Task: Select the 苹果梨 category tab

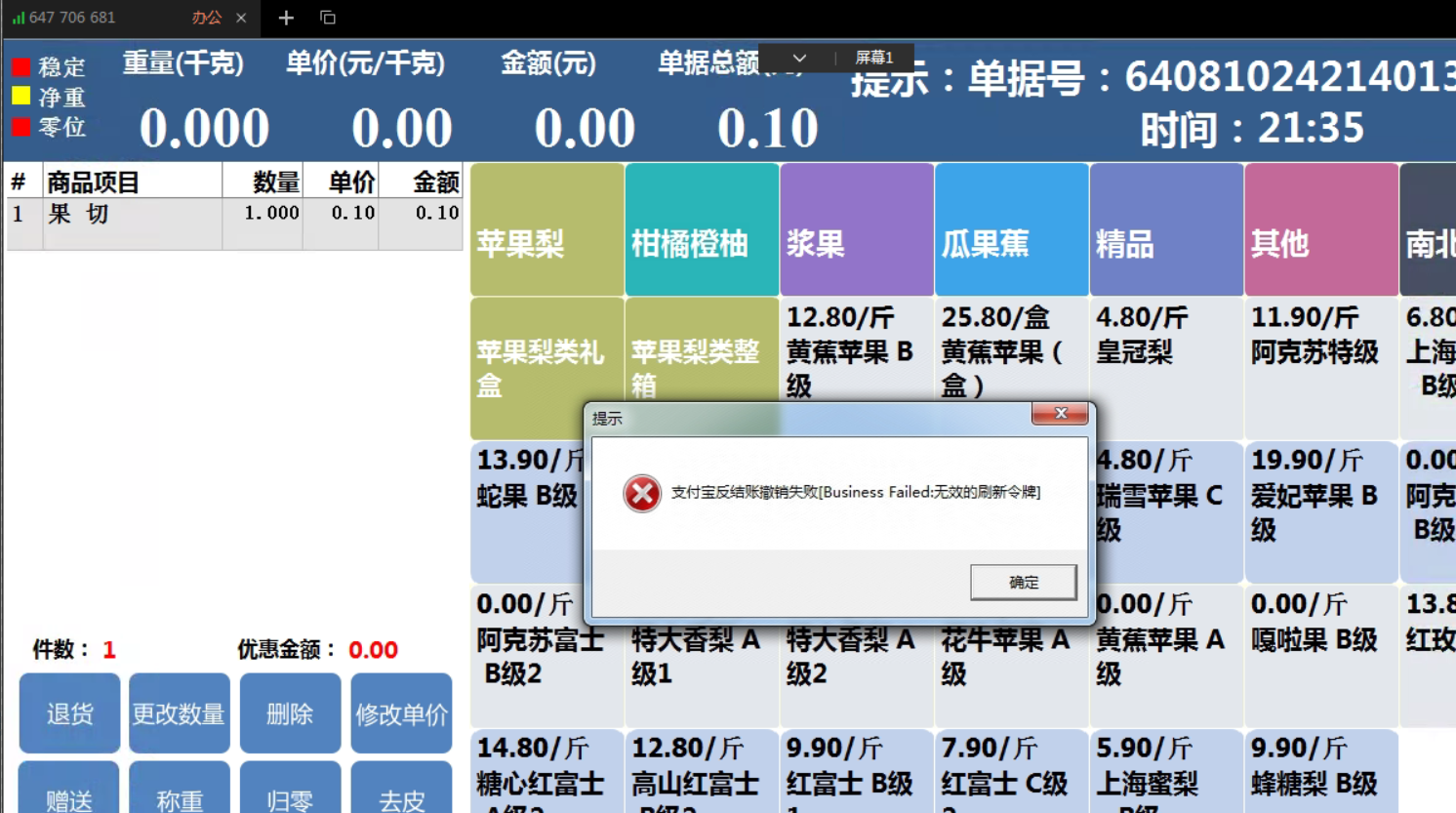Action: click(547, 229)
